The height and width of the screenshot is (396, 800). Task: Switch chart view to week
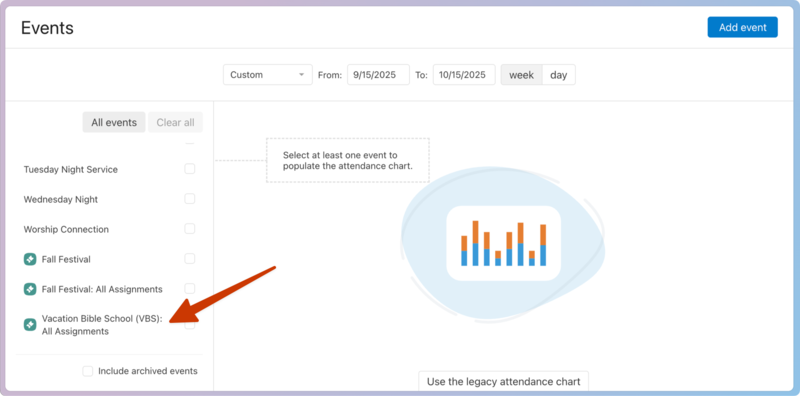pos(521,75)
